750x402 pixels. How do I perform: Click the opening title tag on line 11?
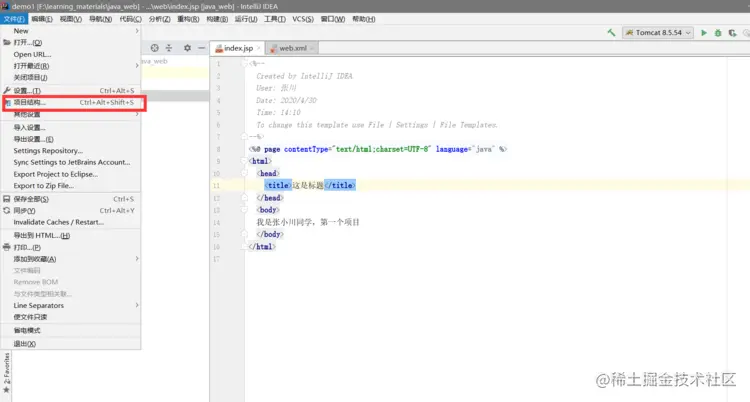278,185
